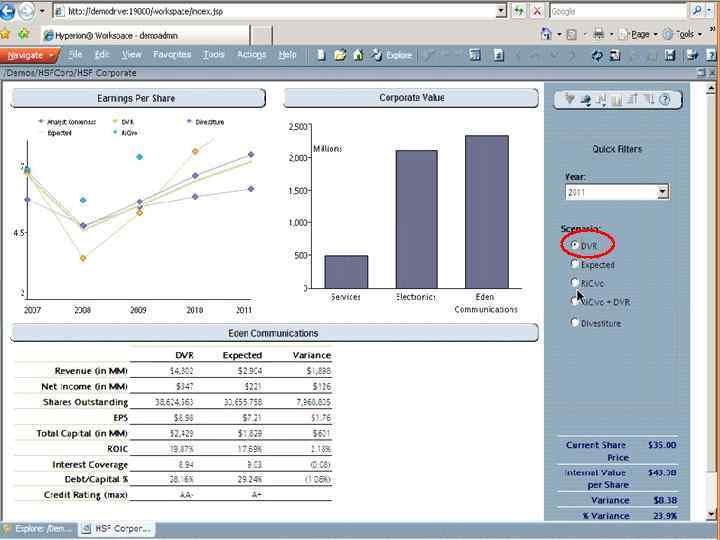
Task: Click the export icon next to Save
Action: click(692, 56)
